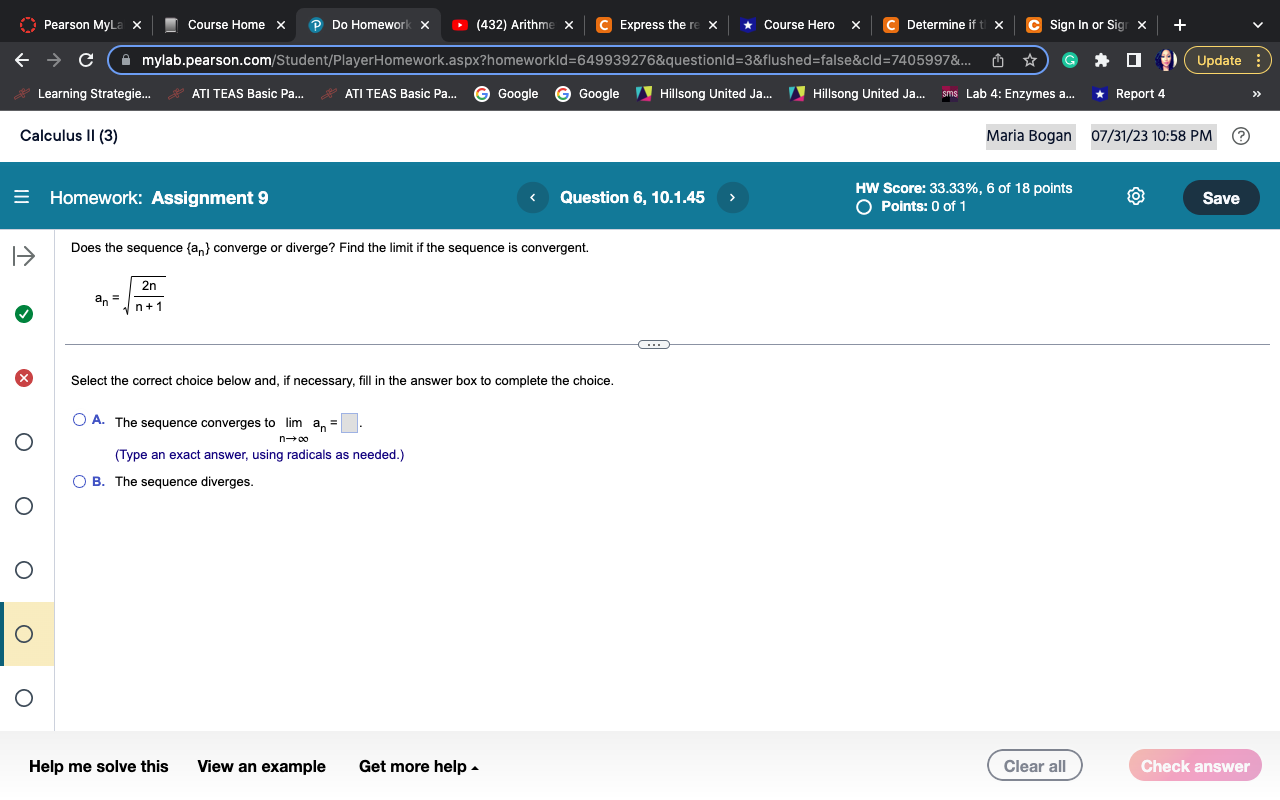Click Help me solve this

(98, 766)
